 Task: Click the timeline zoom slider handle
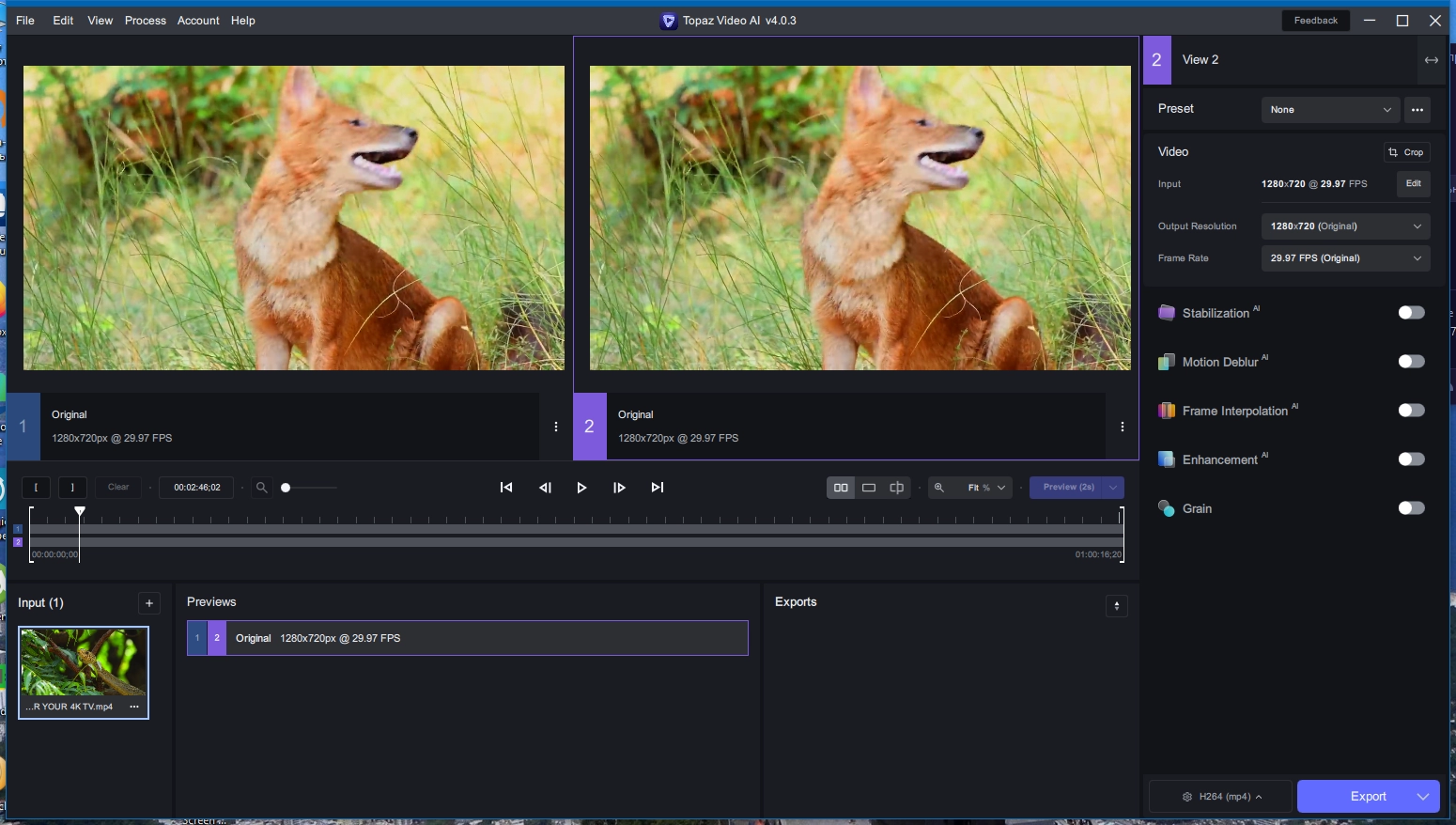click(286, 488)
